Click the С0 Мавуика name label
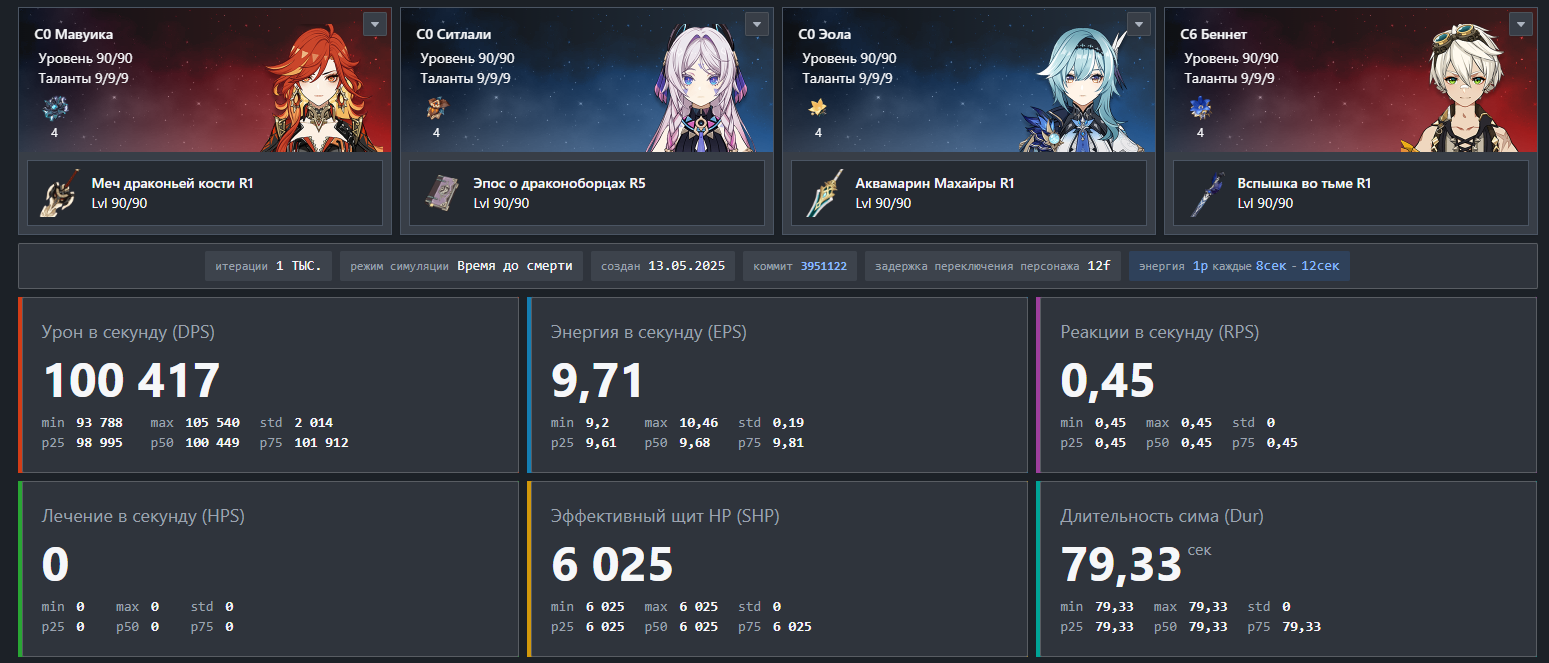The image size is (1549, 663). click(x=74, y=35)
